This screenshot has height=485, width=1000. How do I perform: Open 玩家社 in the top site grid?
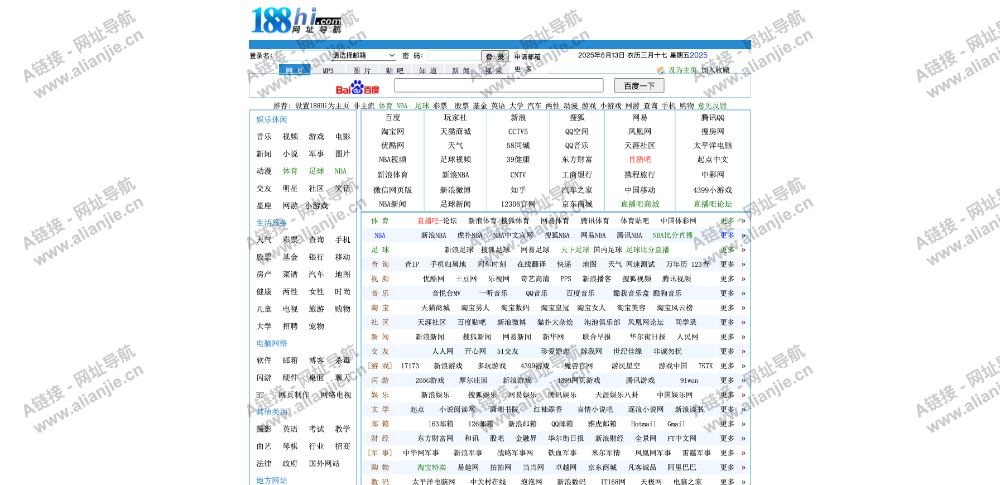455,117
